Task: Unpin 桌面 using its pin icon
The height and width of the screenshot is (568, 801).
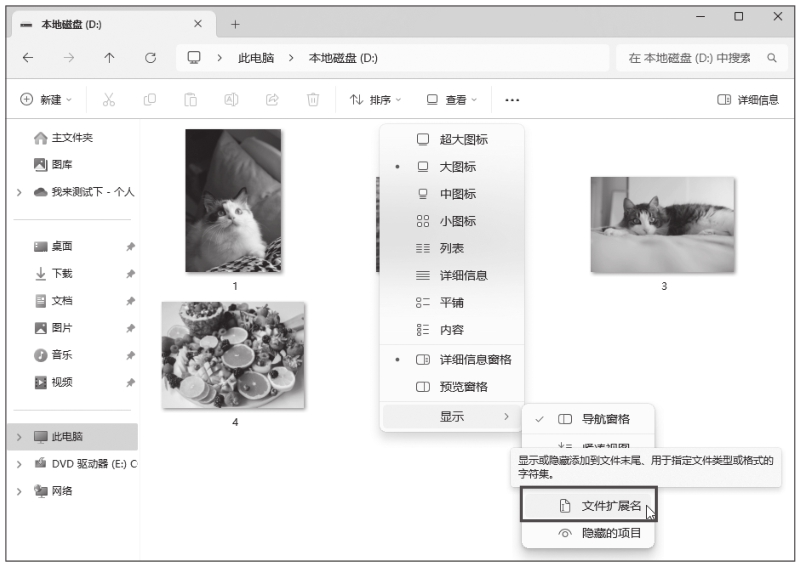Action: click(x=130, y=247)
